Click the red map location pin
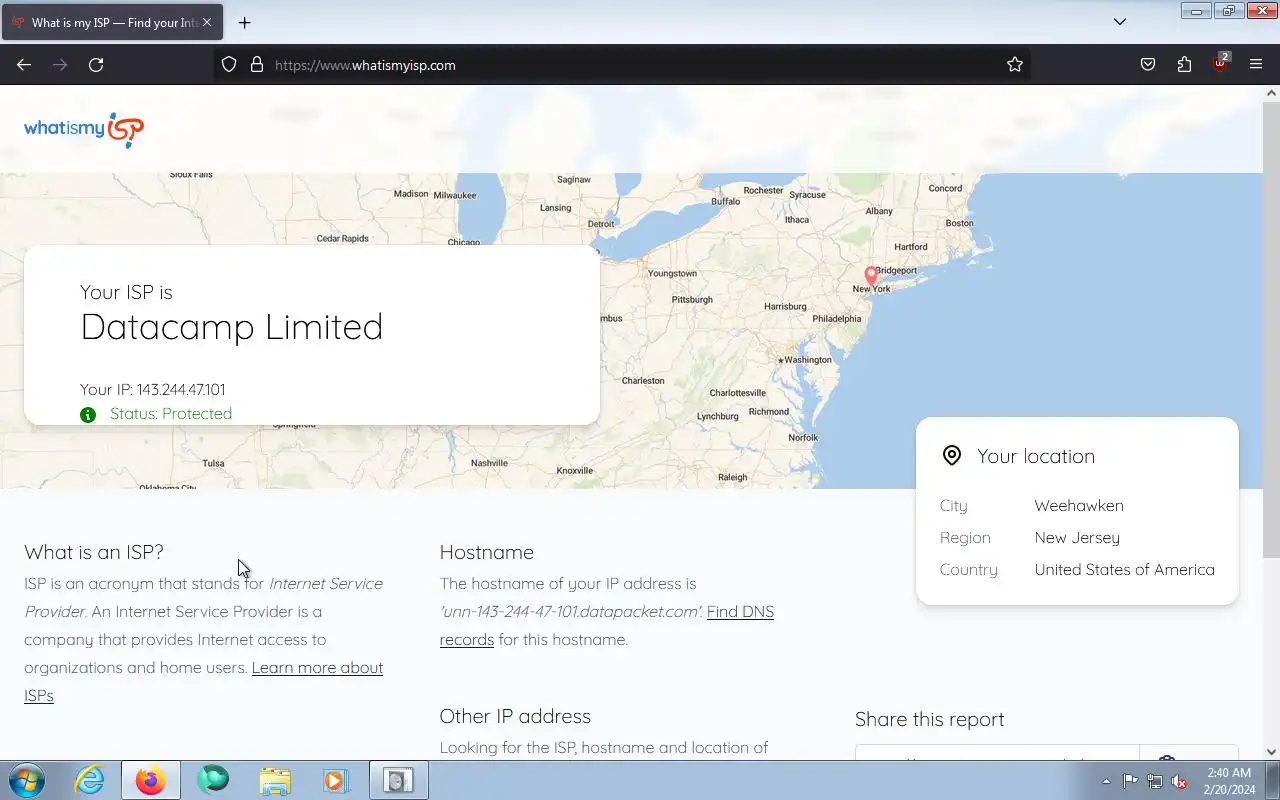The height and width of the screenshot is (800, 1280). (x=871, y=276)
